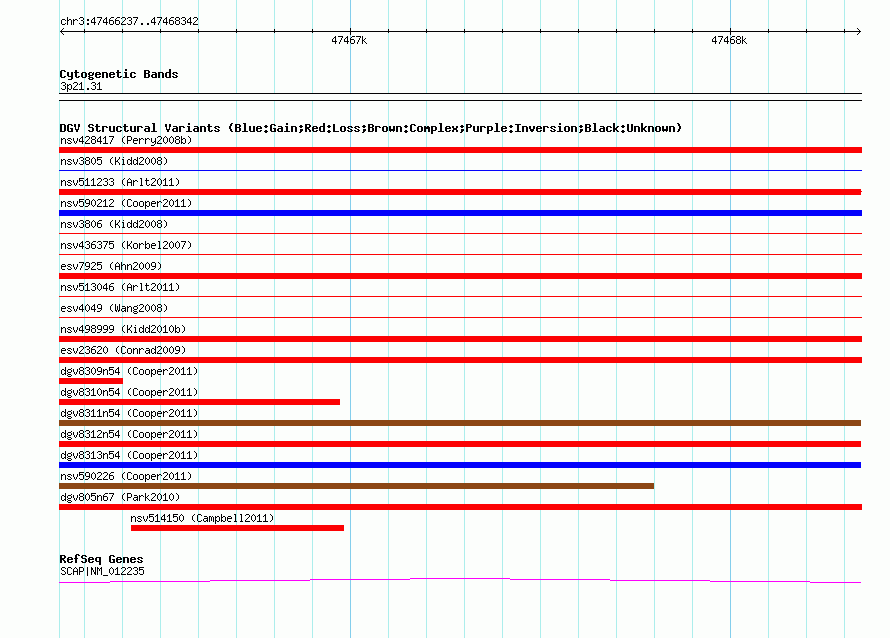This screenshot has width=890, height=638.
Task: Click the short dgv8309n54 red bar
Action: click(x=91, y=381)
